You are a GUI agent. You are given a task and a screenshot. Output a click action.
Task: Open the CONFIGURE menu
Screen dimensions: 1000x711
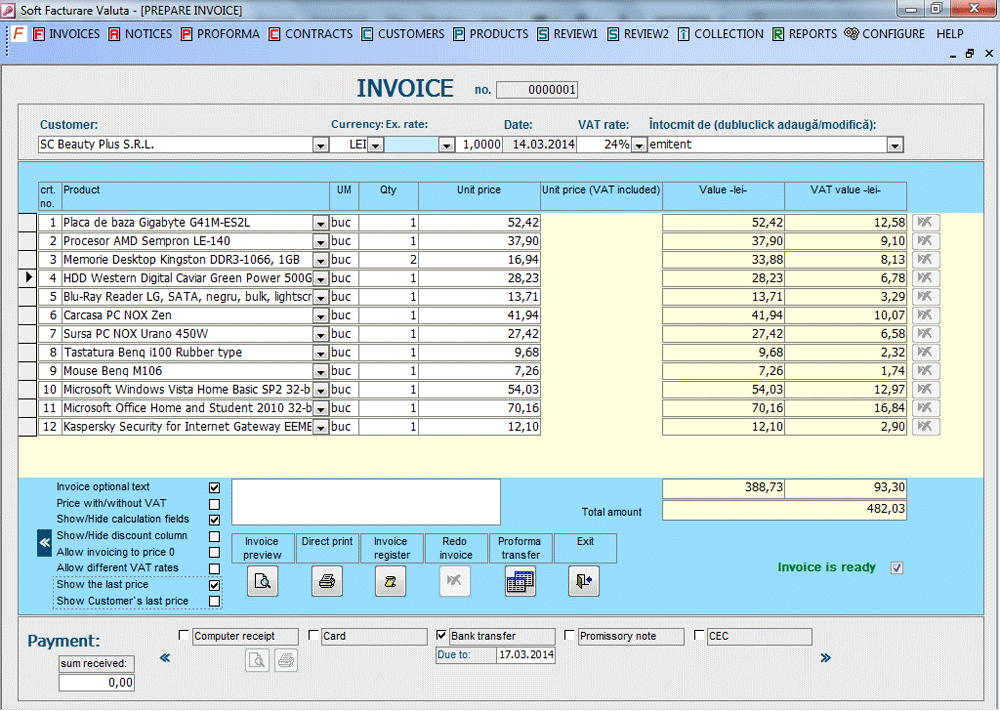point(885,34)
